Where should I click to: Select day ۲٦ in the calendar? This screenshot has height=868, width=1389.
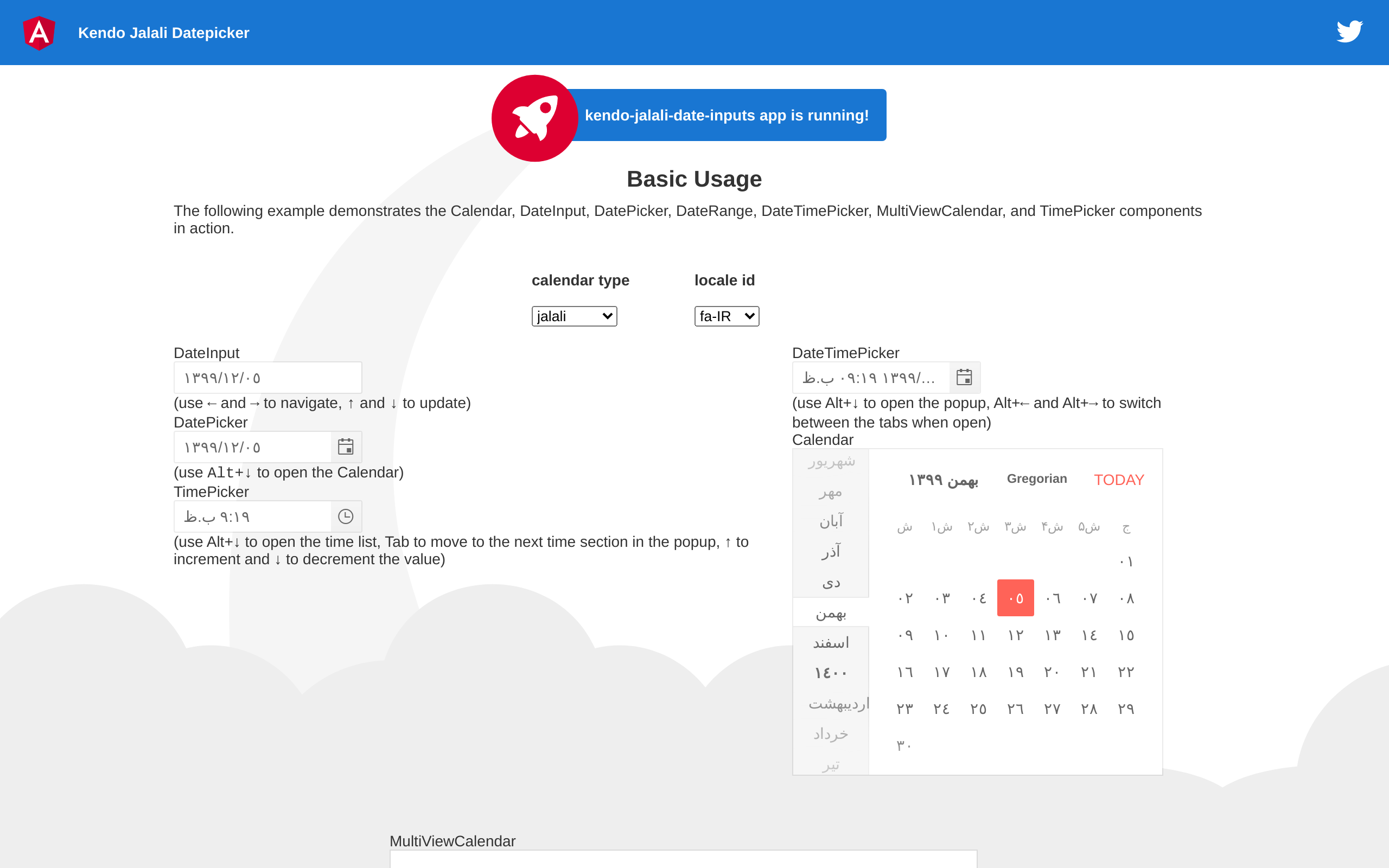tap(1015, 709)
